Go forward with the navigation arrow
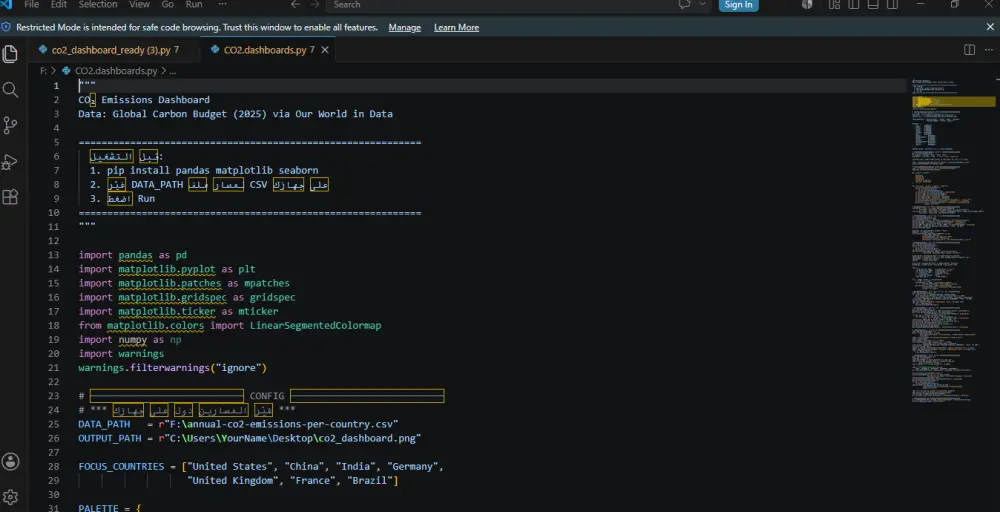The height and width of the screenshot is (512, 1000). (x=314, y=4)
